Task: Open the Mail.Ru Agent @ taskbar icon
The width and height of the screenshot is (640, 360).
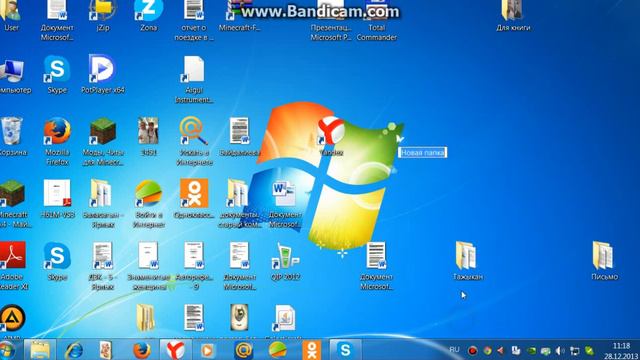Action: [x=243, y=350]
